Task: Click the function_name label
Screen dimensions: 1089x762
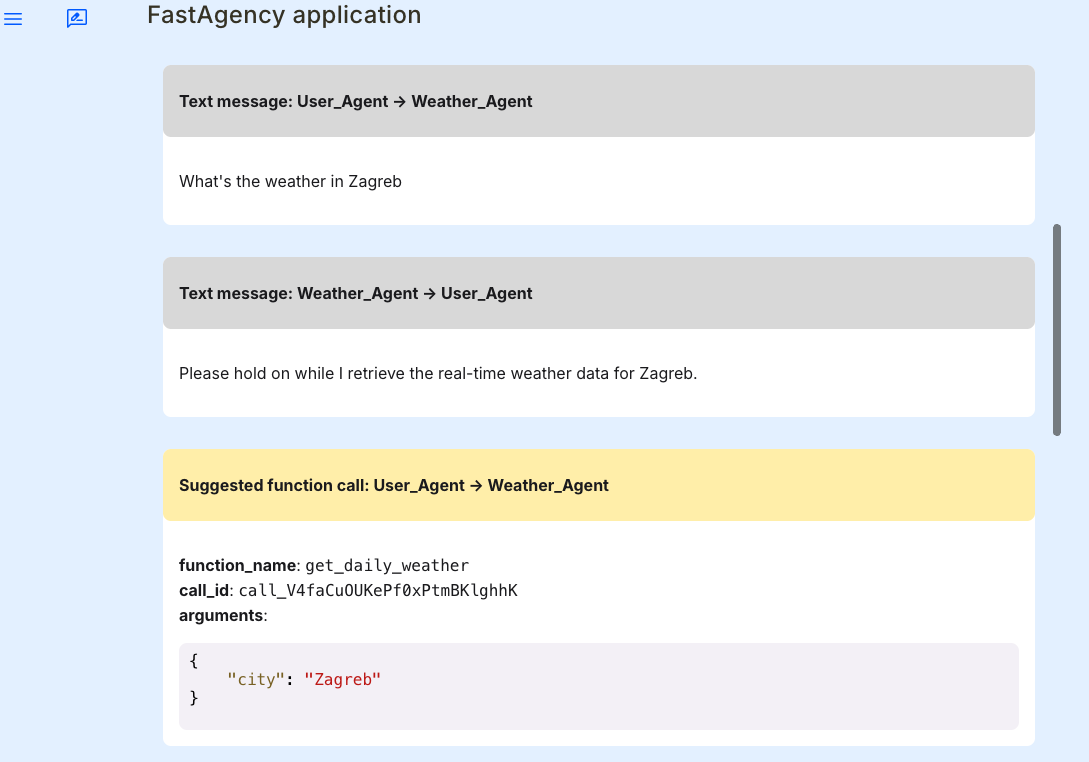Action: [237, 566]
